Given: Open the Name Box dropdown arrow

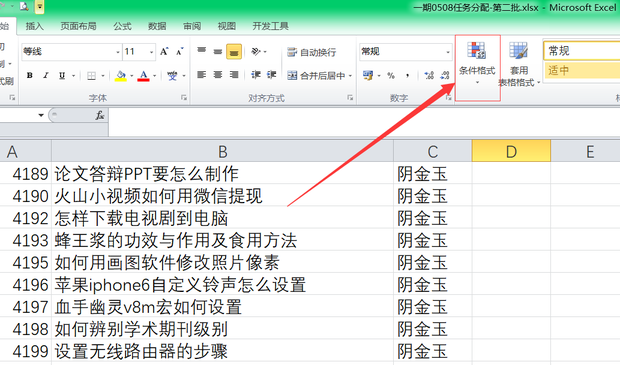Looking at the screenshot, I should coord(41,115).
